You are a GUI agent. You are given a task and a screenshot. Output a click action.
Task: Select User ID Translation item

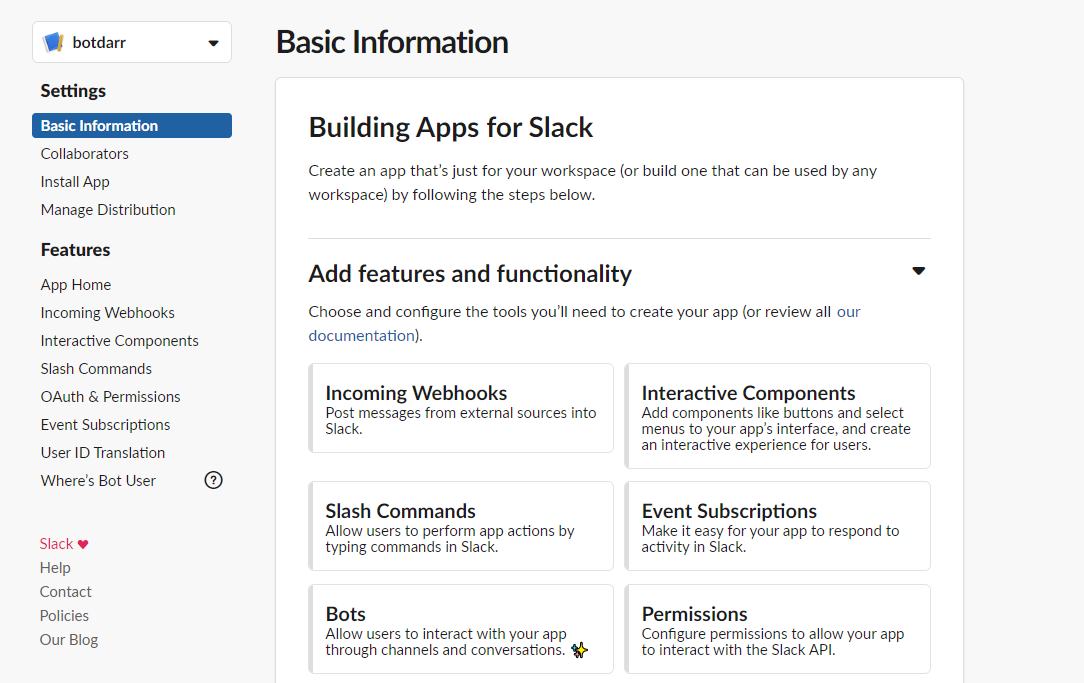(103, 453)
